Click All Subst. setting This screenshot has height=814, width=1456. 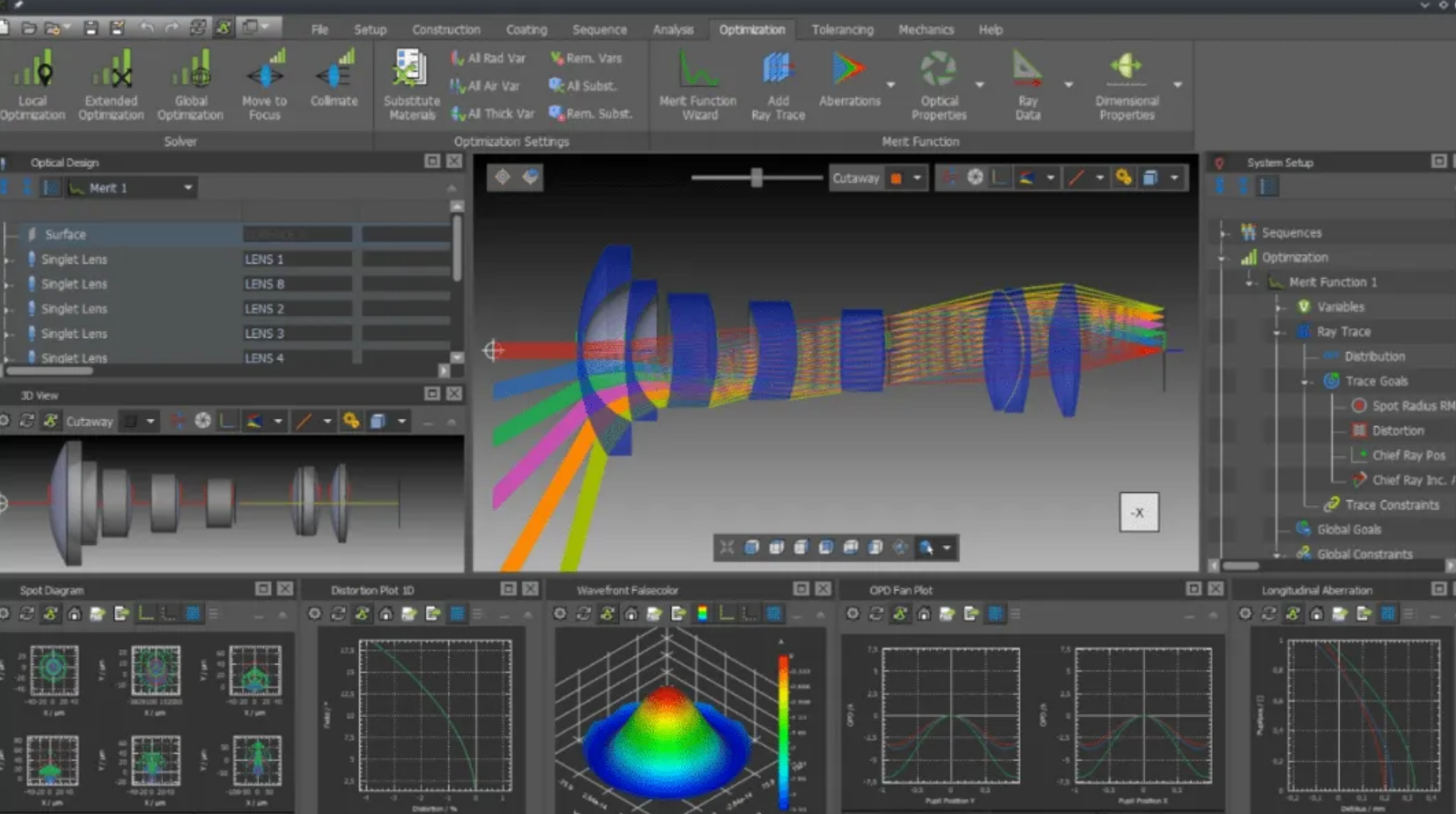[x=583, y=86]
